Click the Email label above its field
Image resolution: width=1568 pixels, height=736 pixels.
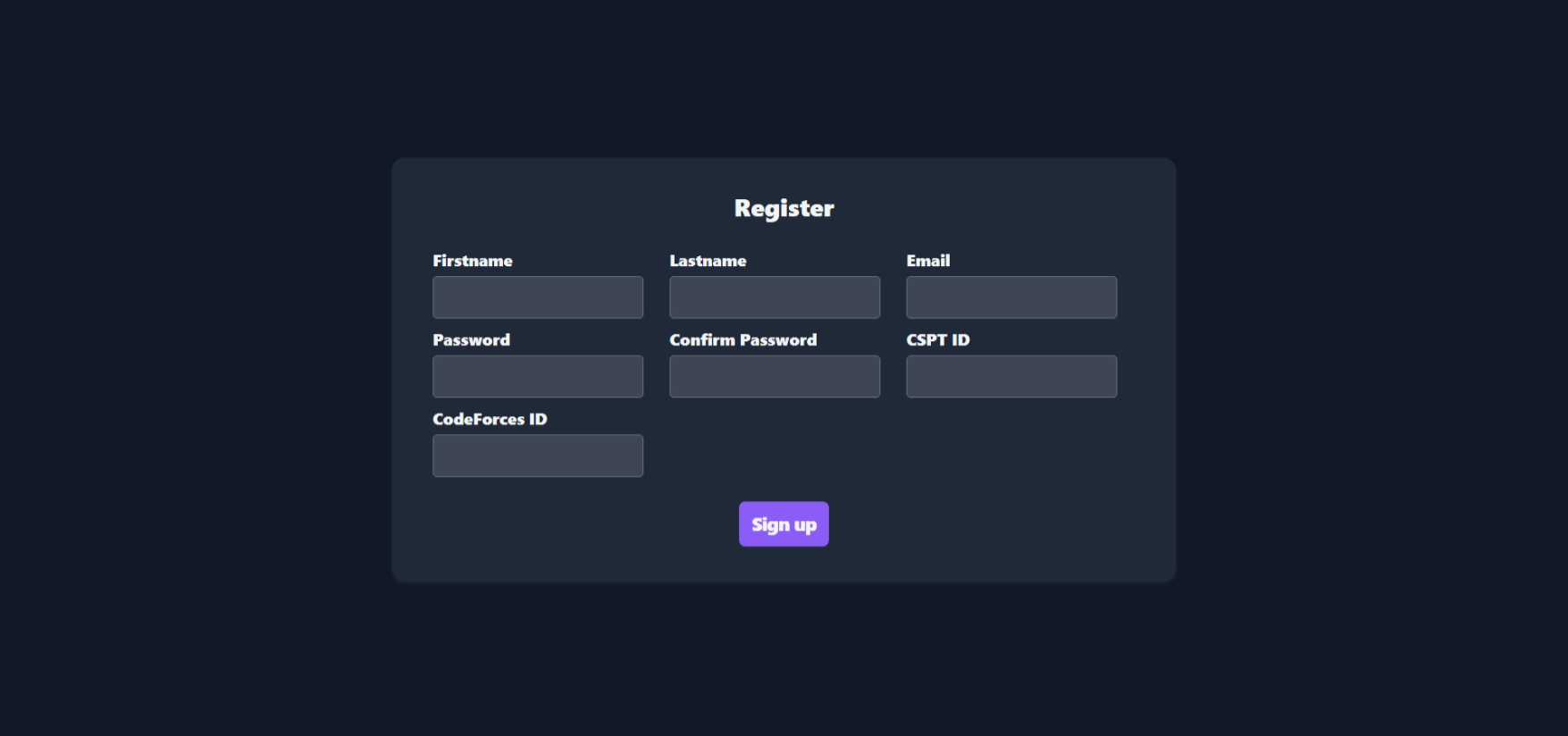click(928, 261)
